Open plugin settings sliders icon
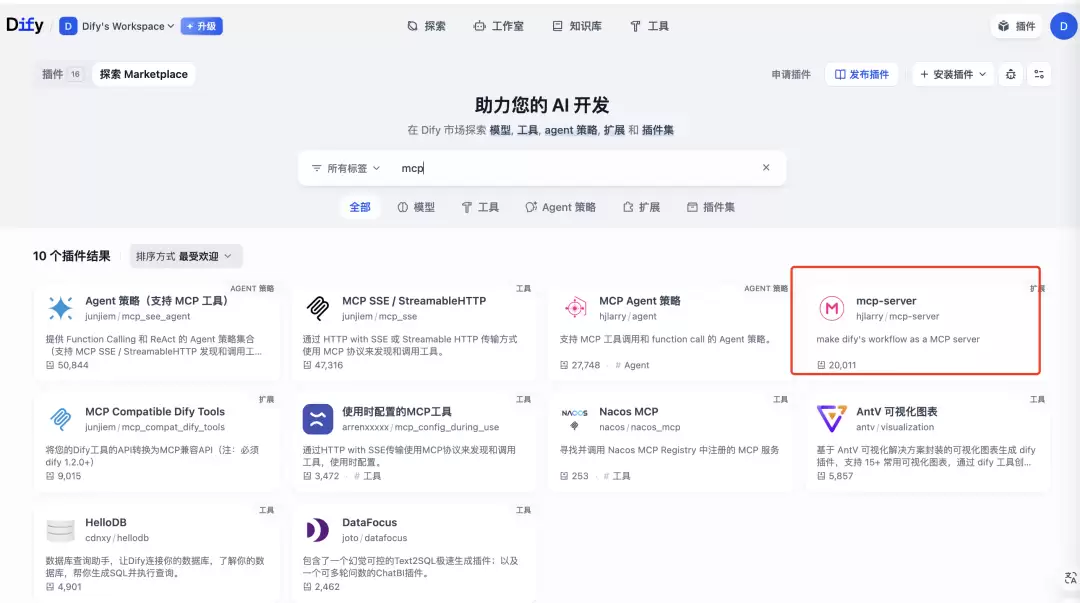Image resolution: width=1080 pixels, height=603 pixels. click(x=1039, y=74)
